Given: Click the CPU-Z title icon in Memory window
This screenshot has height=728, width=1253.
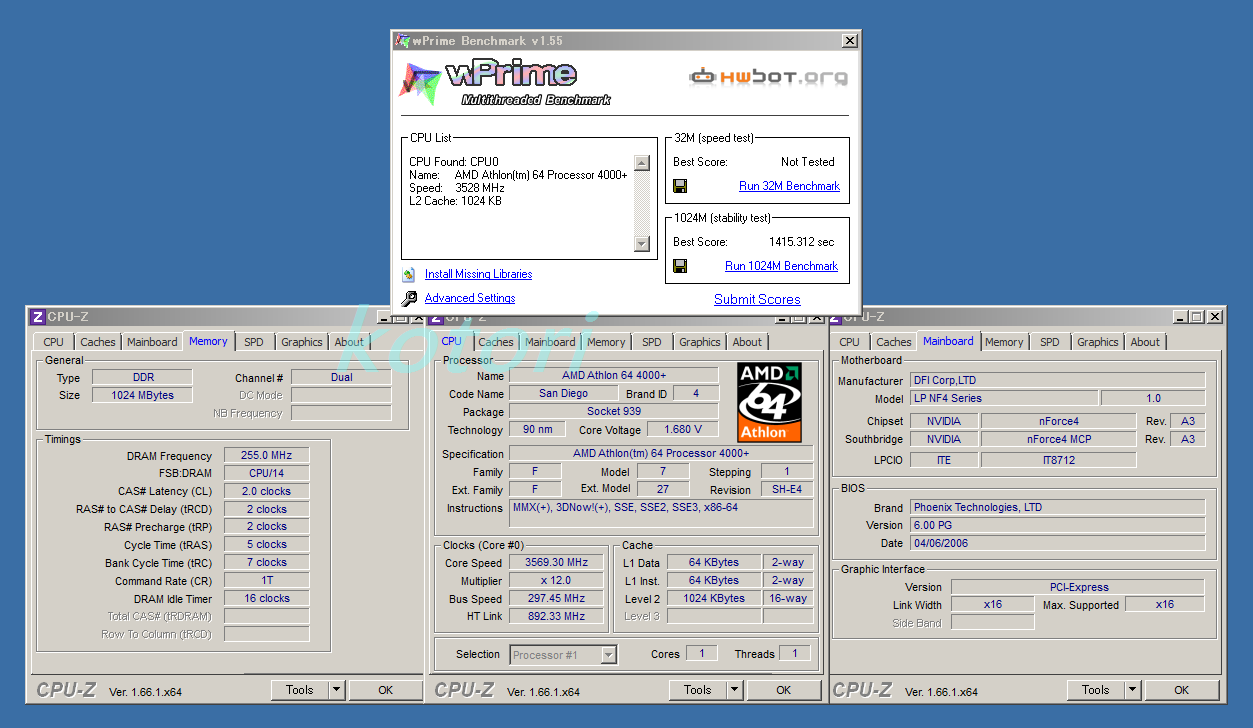Looking at the screenshot, I should (x=37, y=317).
